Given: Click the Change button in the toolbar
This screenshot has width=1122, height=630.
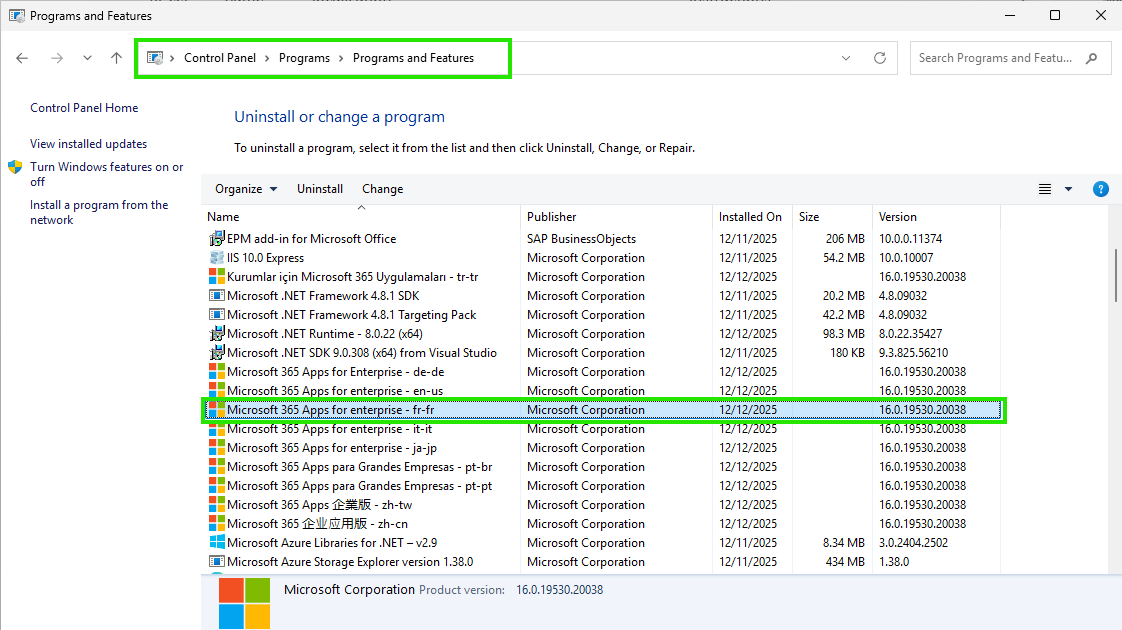Looking at the screenshot, I should 383,189.
